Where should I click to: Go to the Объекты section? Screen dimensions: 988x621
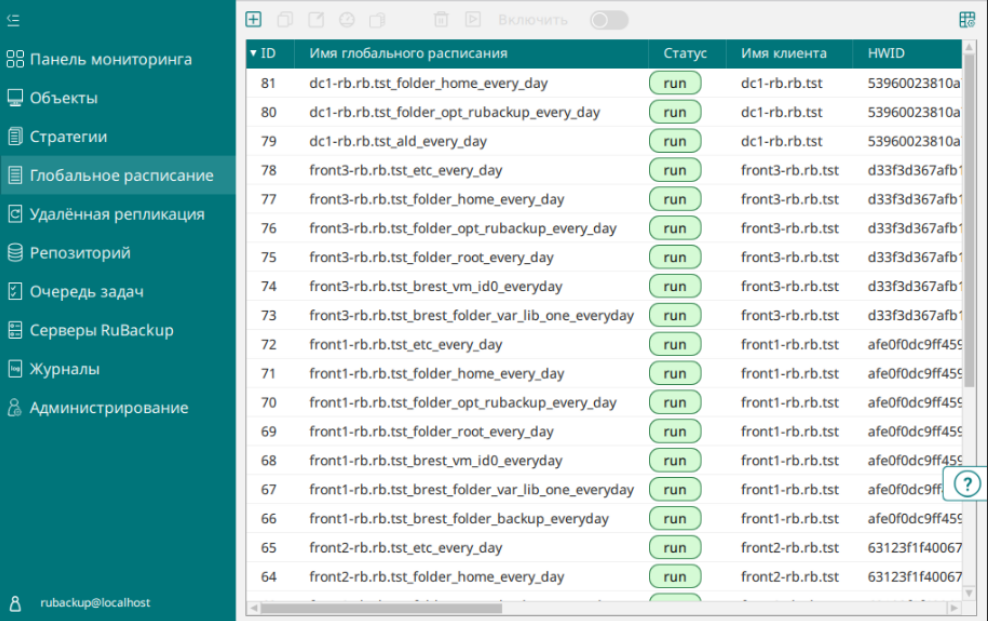[x=118, y=98]
